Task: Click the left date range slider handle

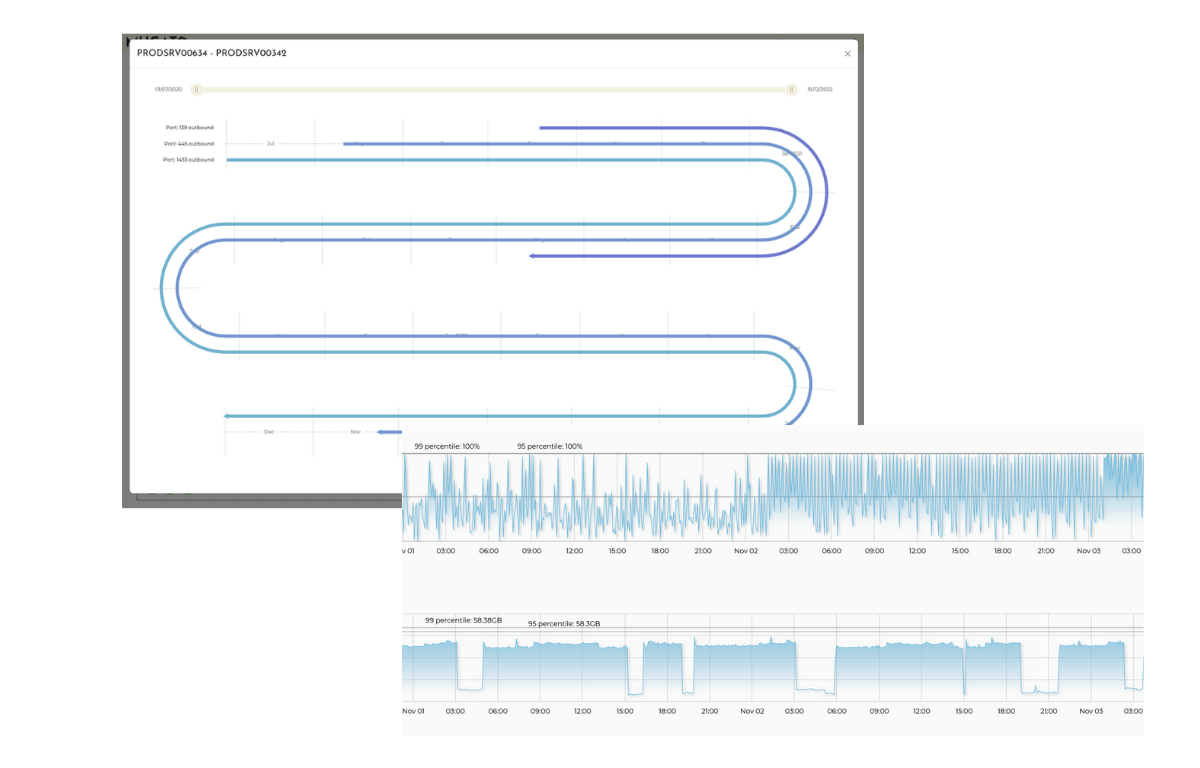Action: (197, 90)
